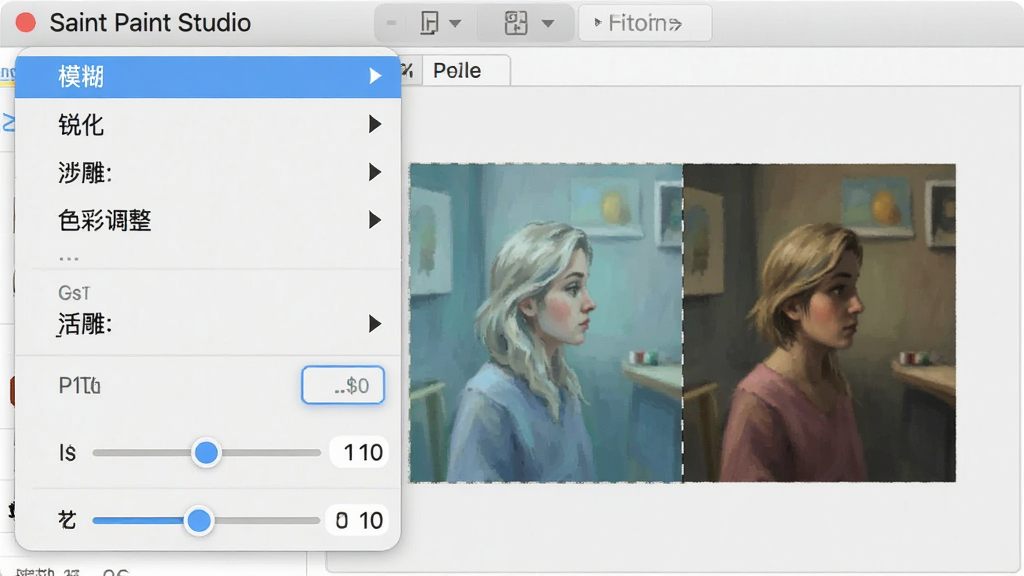
Task: Click the P1Tb label
Action: (x=79, y=385)
